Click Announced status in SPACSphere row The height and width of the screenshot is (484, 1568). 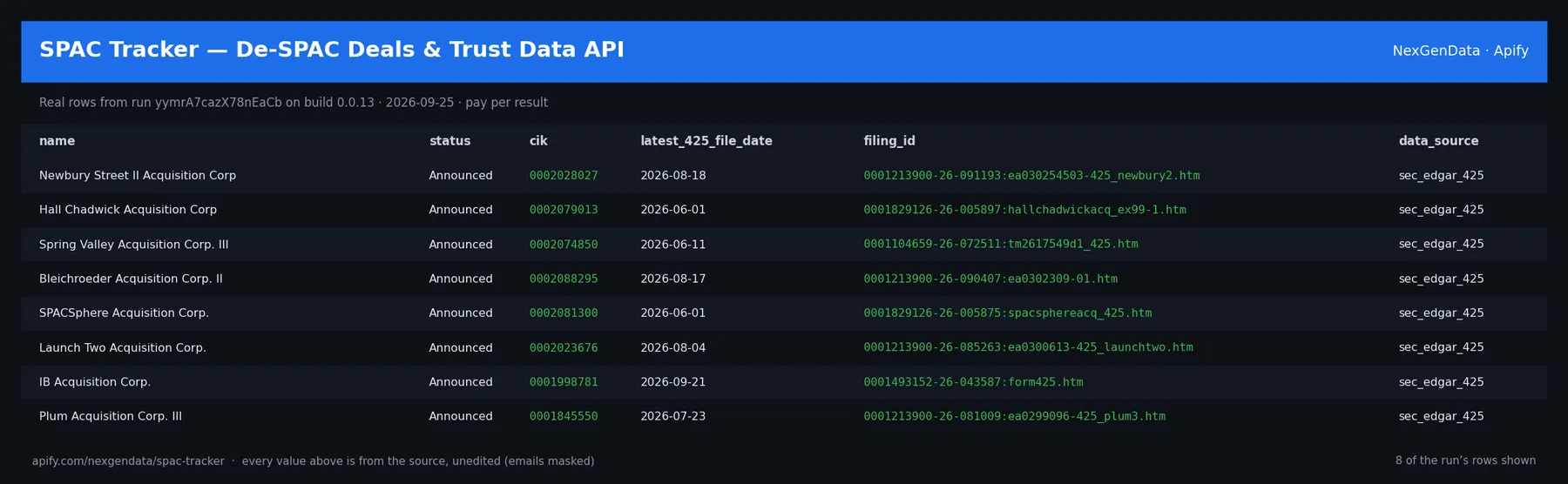(461, 313)
